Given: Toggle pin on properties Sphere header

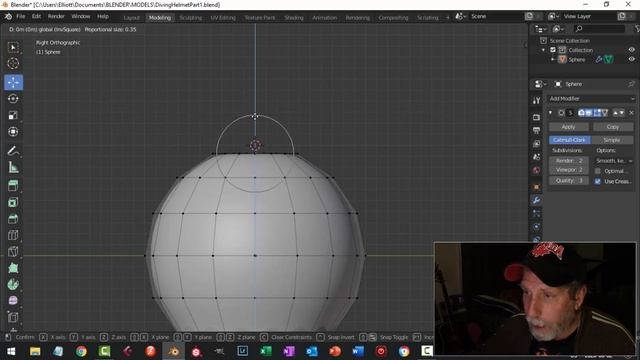Looking at the screenshot, I should 631,84.
